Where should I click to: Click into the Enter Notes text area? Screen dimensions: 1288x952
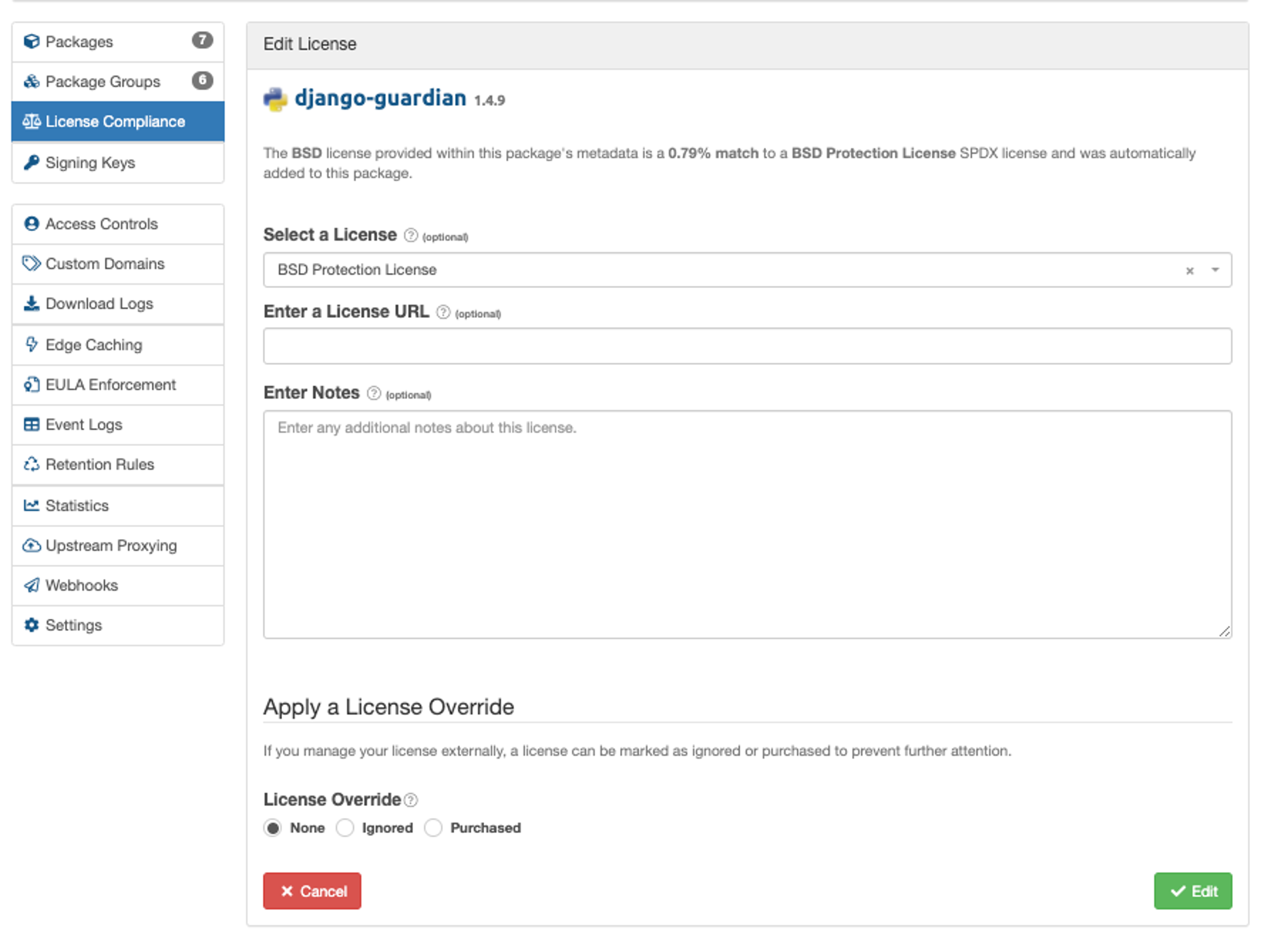747,524
